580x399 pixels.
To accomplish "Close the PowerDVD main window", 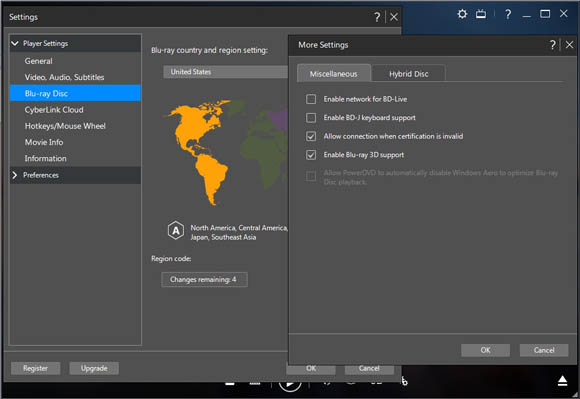I will [563, 14].
